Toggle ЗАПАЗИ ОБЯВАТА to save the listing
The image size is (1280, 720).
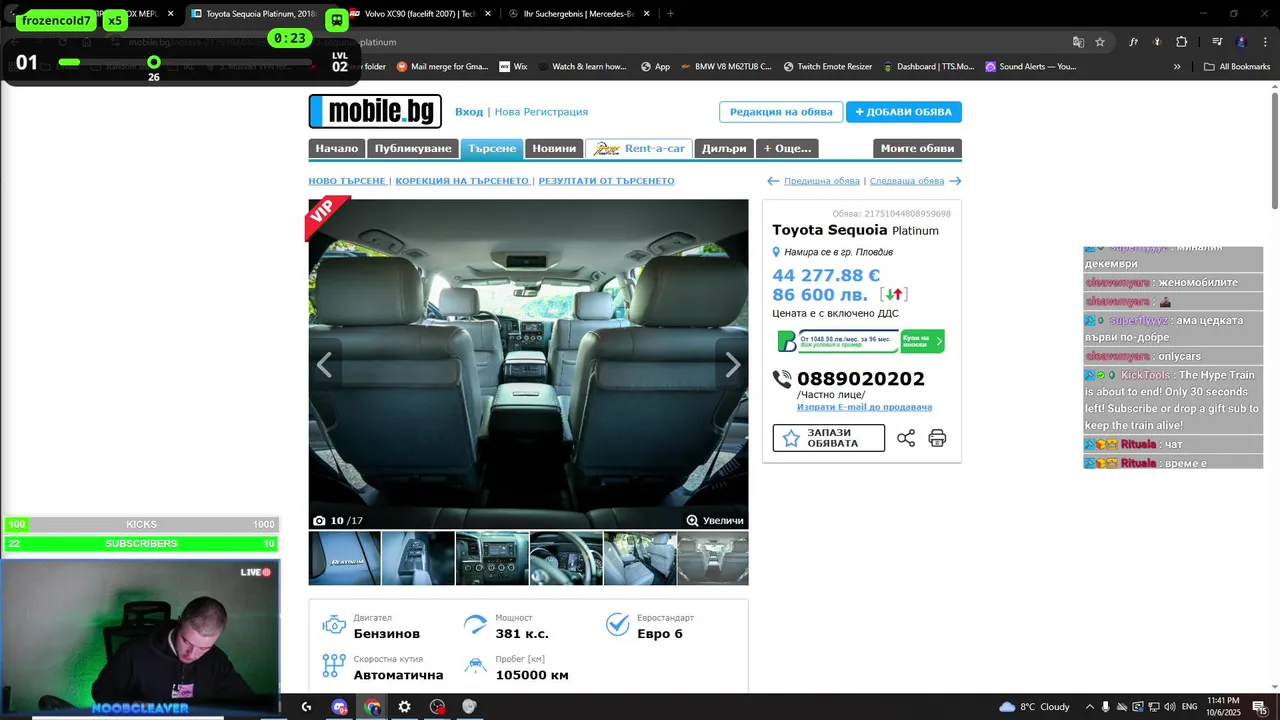click(829, 438)
